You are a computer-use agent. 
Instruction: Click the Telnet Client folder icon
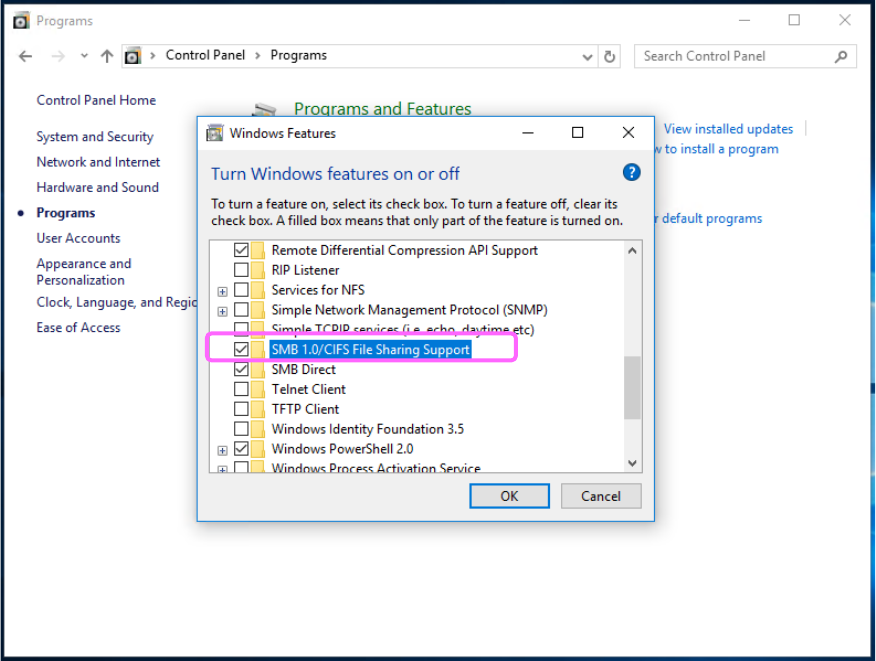258,389
